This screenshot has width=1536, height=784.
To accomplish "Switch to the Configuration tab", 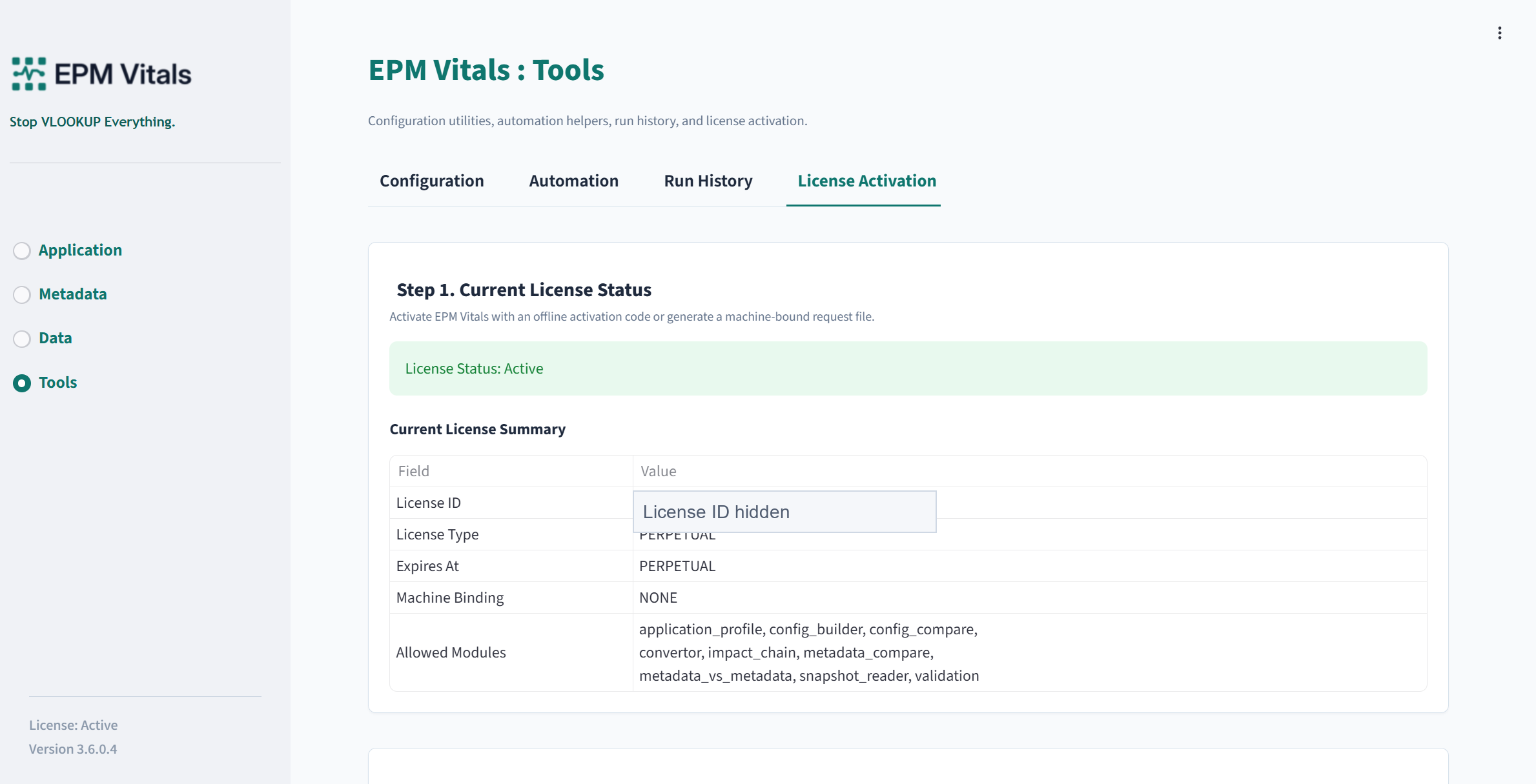I will [x=431, y=181].
